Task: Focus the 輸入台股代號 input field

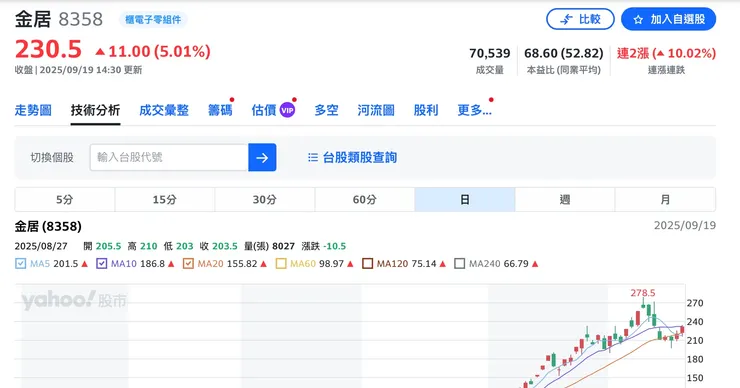Action: click(169, 157)
